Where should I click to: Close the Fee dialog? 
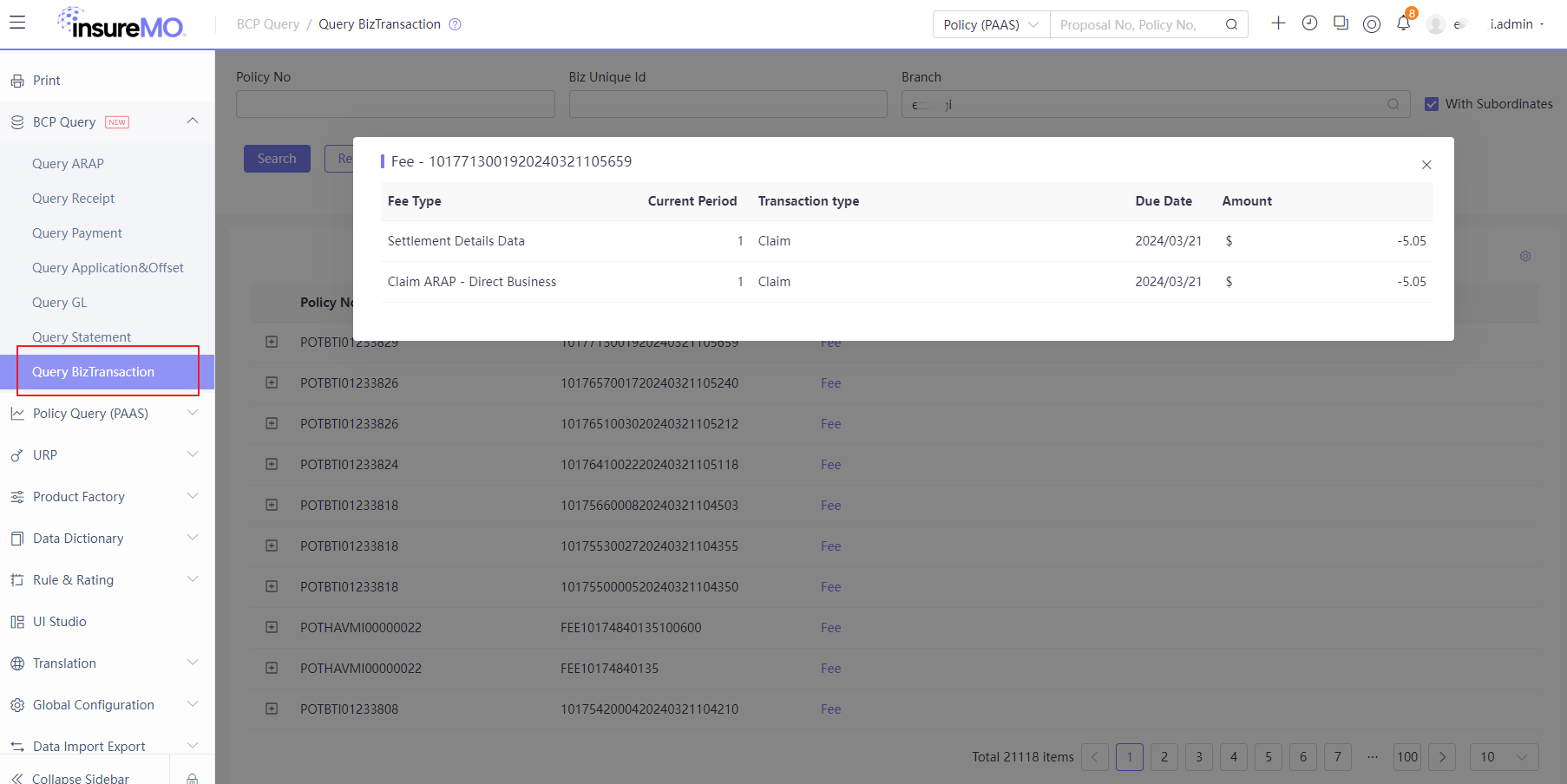(x=1426, y=165)
